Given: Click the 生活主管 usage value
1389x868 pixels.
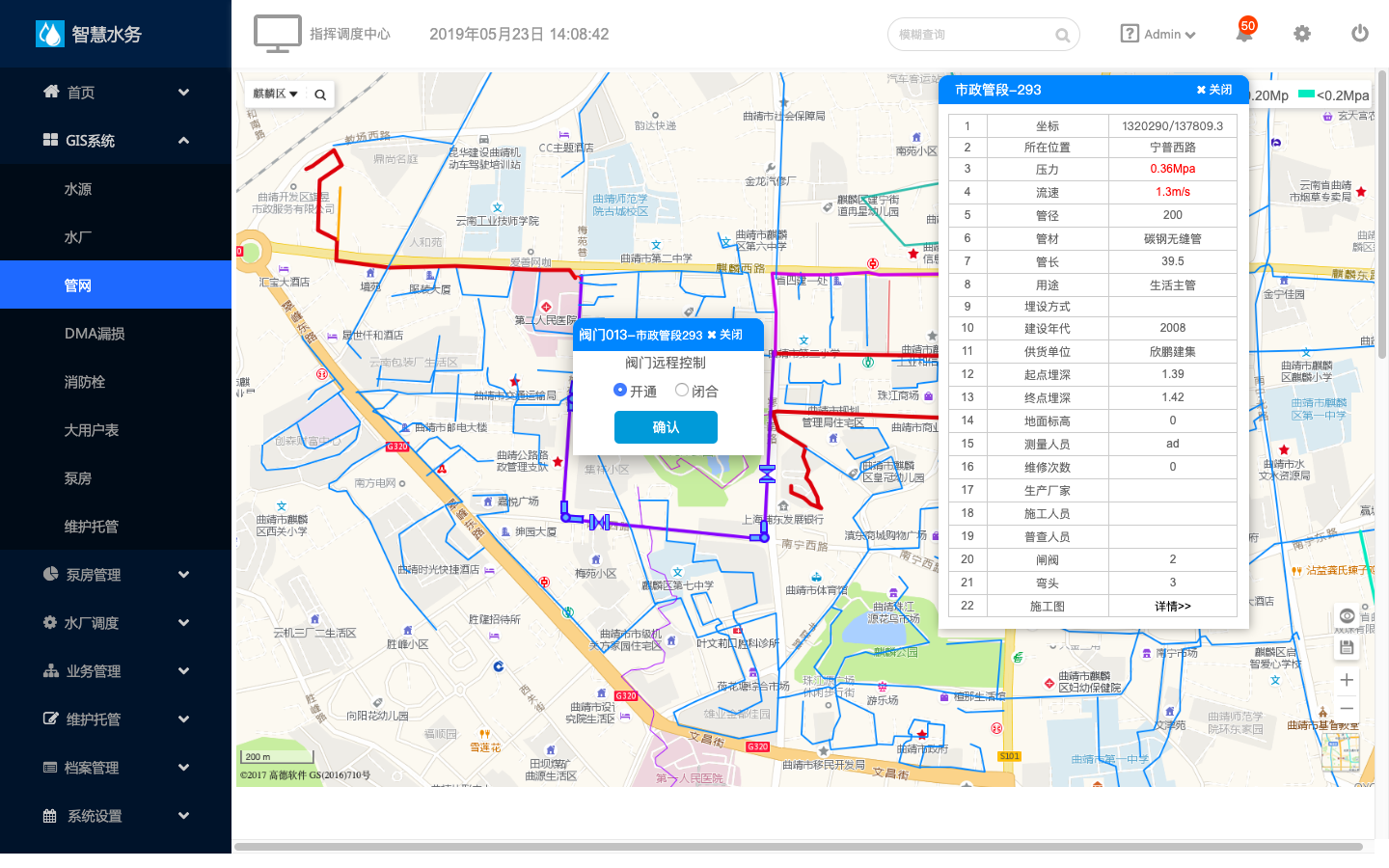Looking at the screenshot, I should tap(1173, 285).
